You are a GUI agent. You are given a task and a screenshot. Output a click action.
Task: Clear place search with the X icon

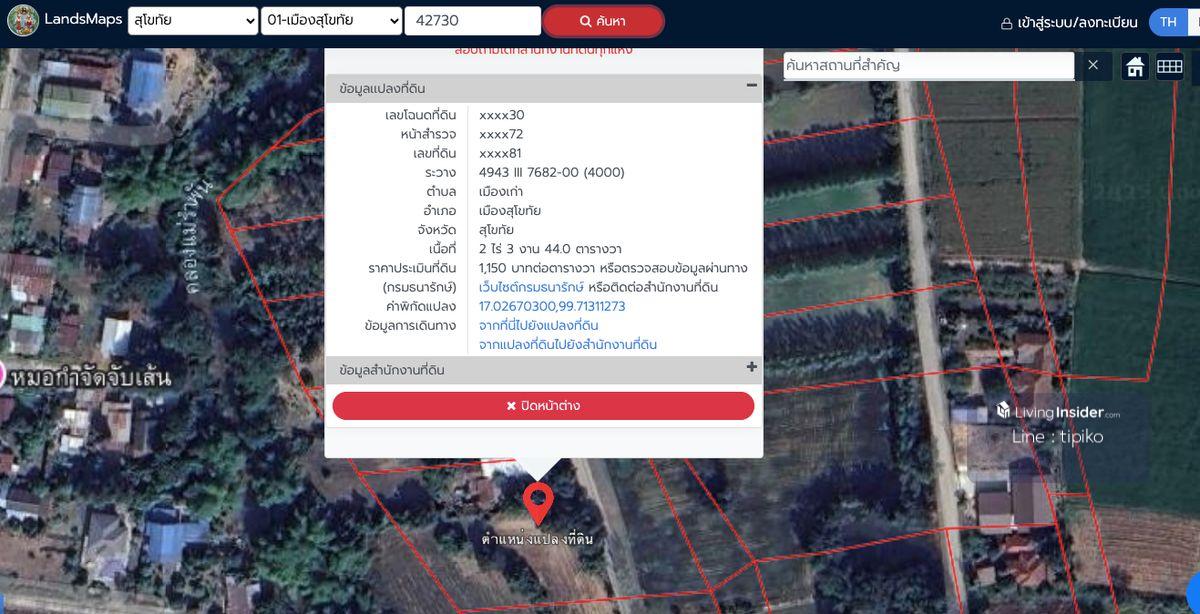1093,65
